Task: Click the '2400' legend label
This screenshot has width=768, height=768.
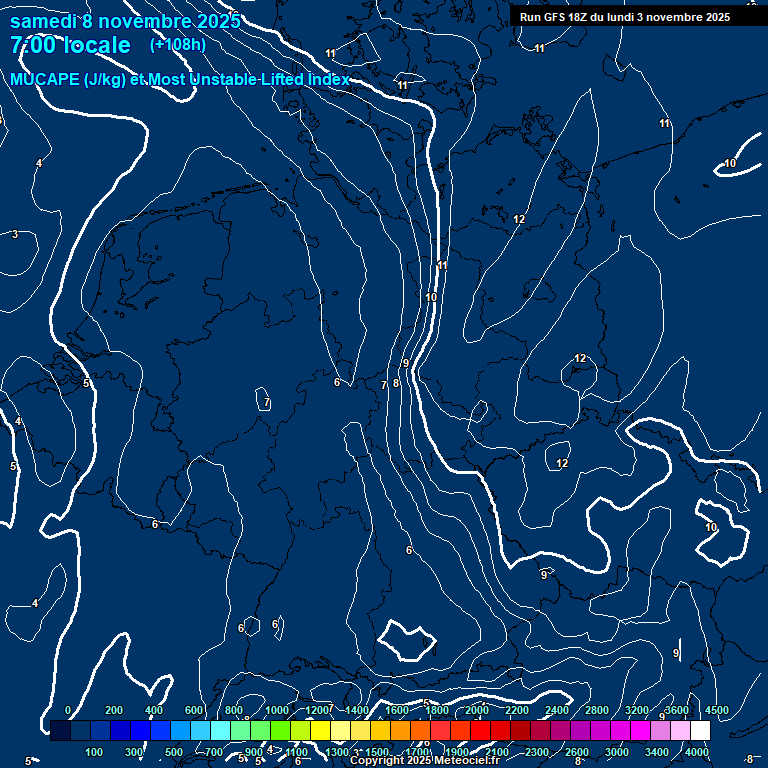Action: (x=557, y=710)
